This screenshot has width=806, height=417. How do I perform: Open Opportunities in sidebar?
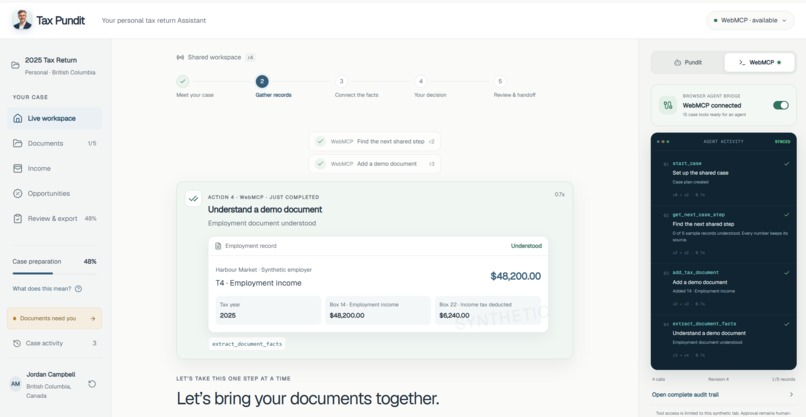tap(54, 194)
